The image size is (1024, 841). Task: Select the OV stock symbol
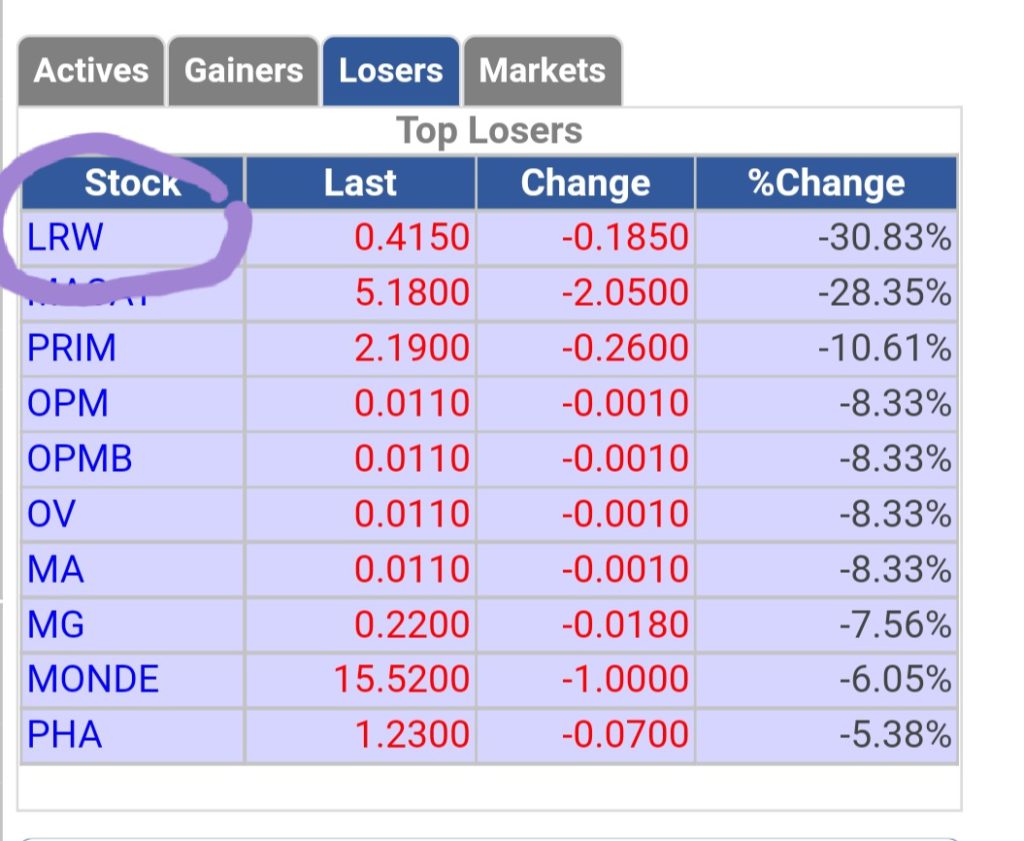51,514
